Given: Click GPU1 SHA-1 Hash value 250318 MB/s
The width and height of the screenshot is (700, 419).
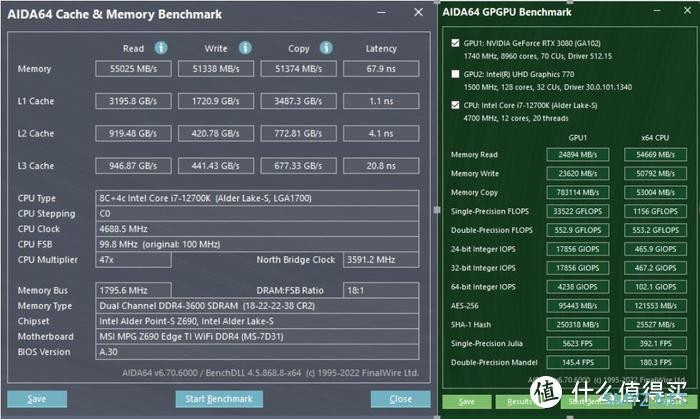Looking at the screenshot, I should pos(578,325).
